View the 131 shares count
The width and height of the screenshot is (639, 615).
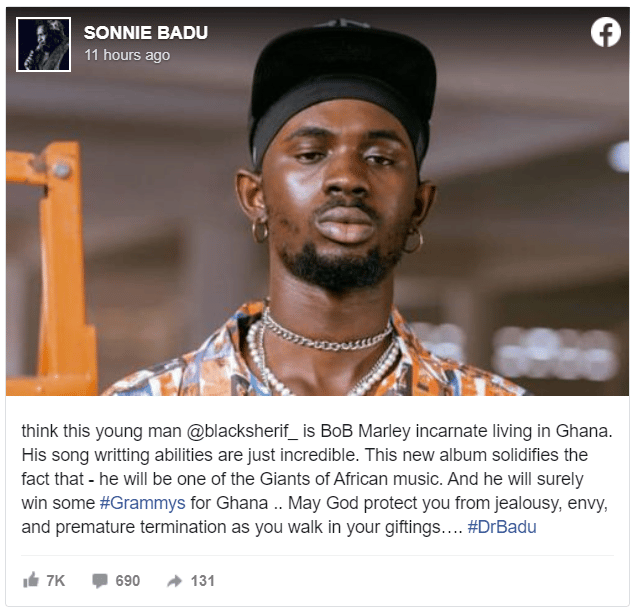tap(203, 581)
